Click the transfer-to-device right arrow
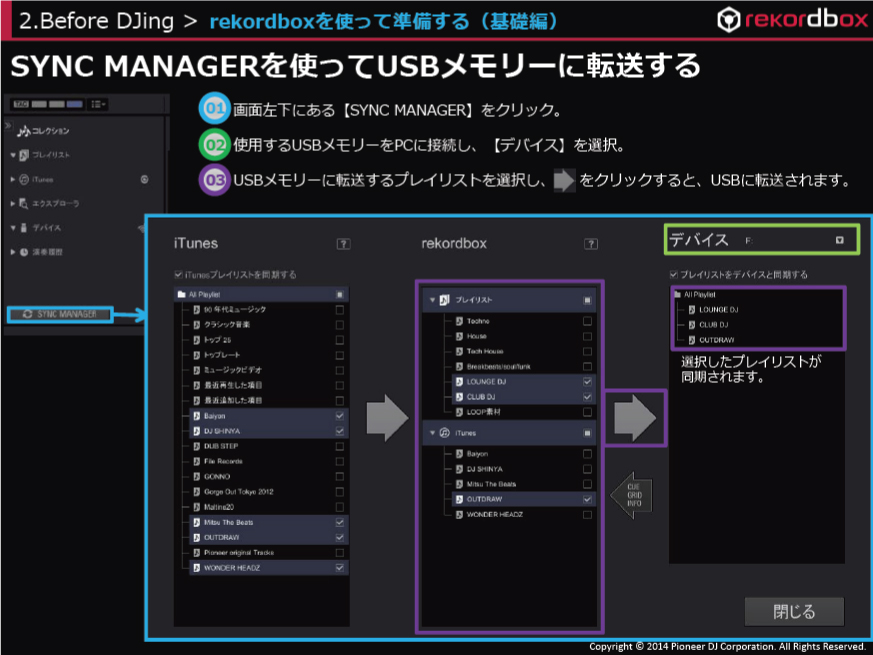 tap(635, 418)
